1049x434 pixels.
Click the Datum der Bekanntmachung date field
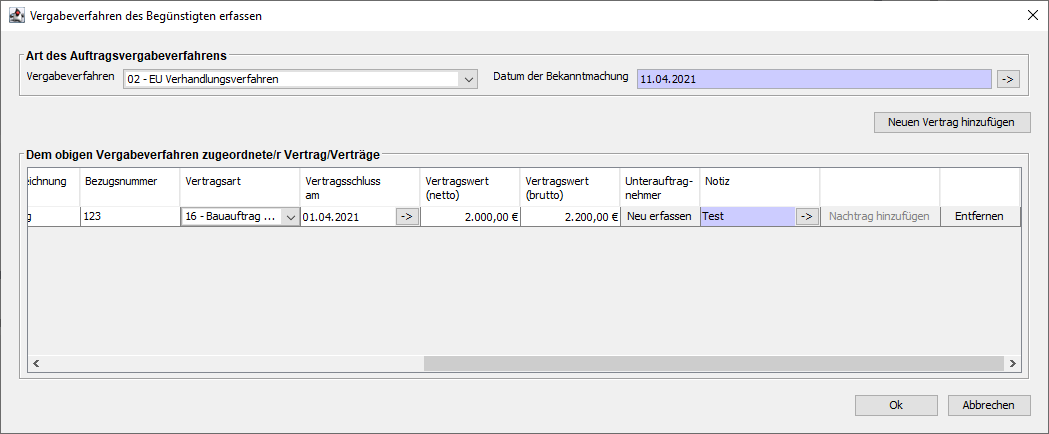coord(814,79)
